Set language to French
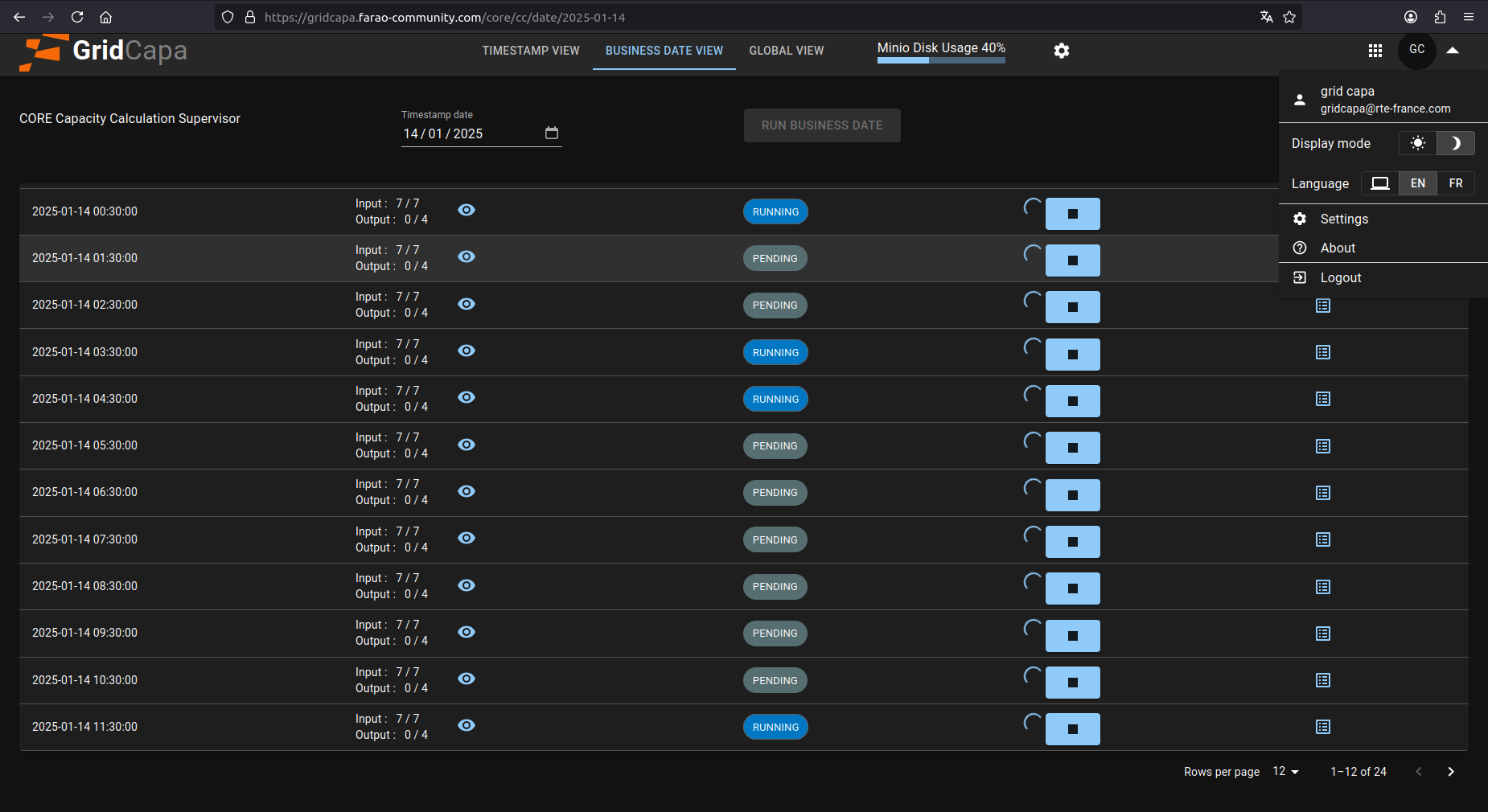Image resolution: width=1488 pixels, height=812 pixels. point(1455,183)
